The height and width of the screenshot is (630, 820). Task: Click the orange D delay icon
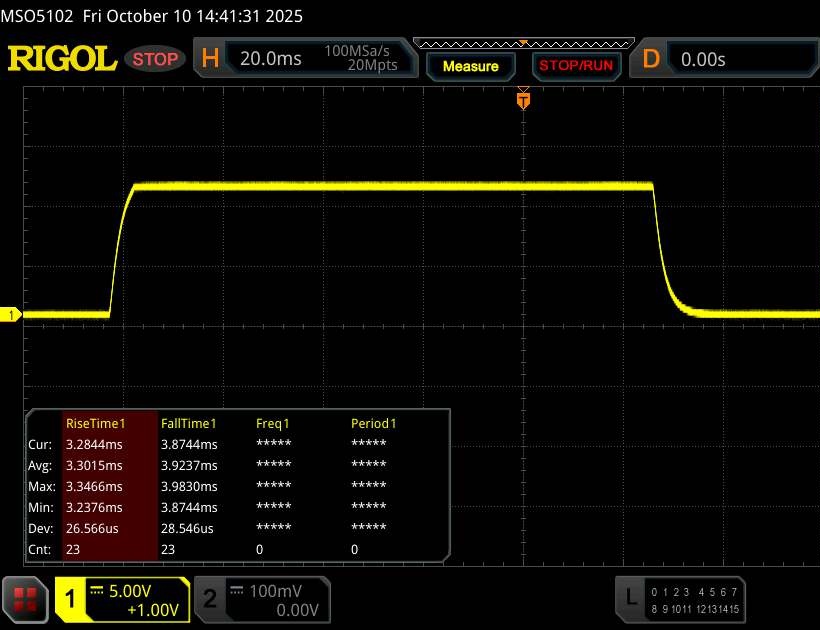pyautogui.click(x=651, y=59)
